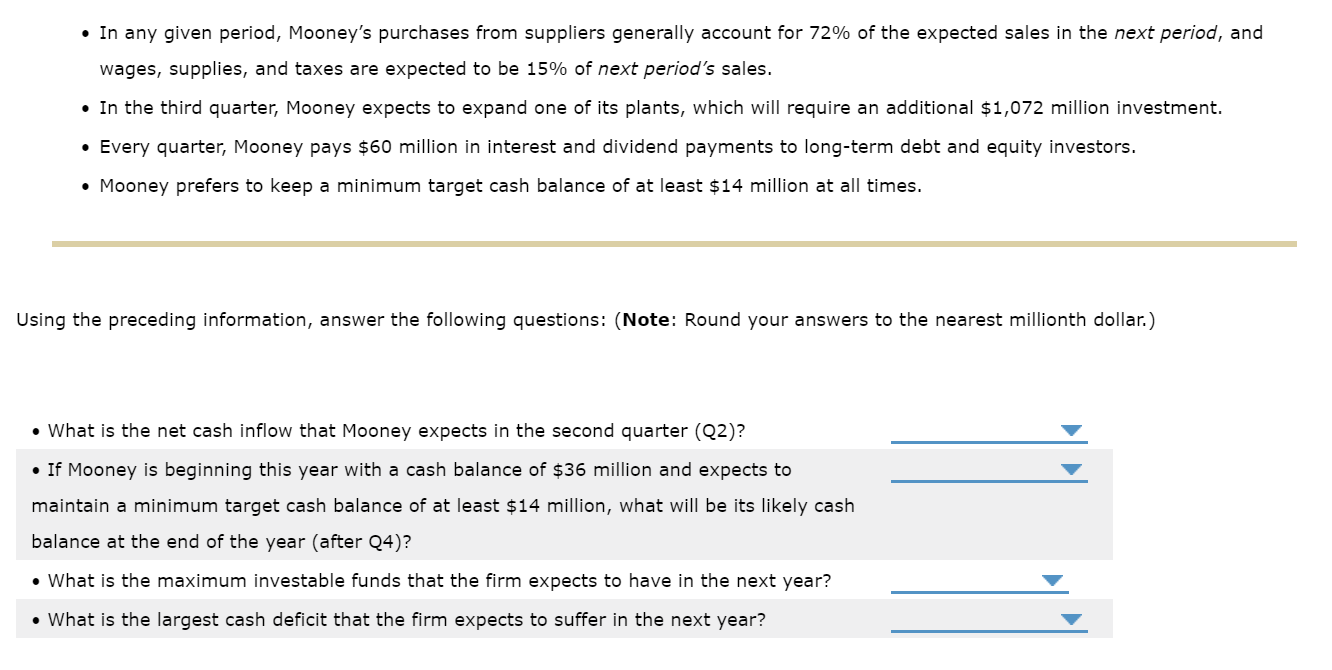Open the maximum investable funds dropdown
Image resolution: width=1332 pixels, height=670 pixels.
coord(1050,579)
